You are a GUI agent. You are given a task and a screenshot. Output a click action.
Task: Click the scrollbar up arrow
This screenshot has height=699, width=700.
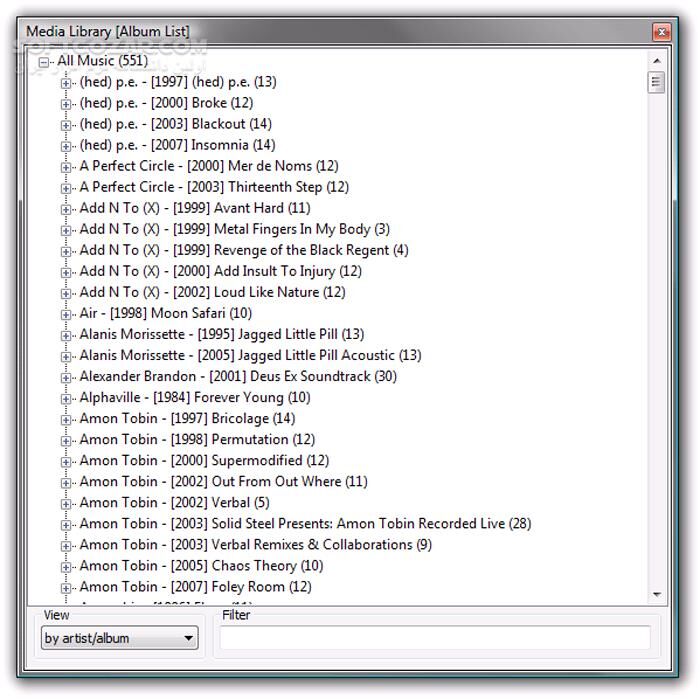point(657,61)
